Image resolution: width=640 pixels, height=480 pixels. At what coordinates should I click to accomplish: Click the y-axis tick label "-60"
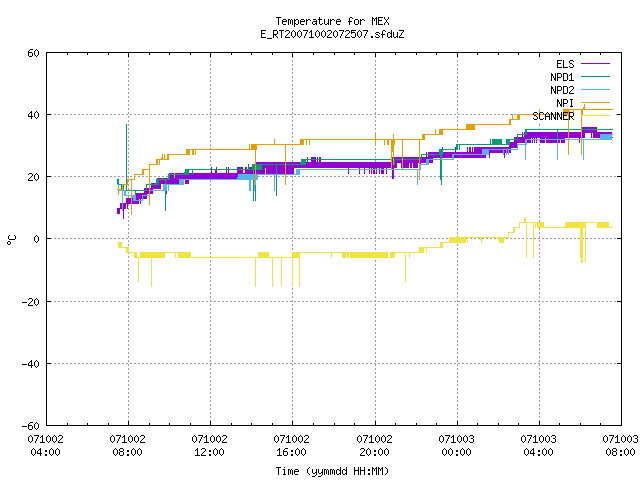point(31,426)
